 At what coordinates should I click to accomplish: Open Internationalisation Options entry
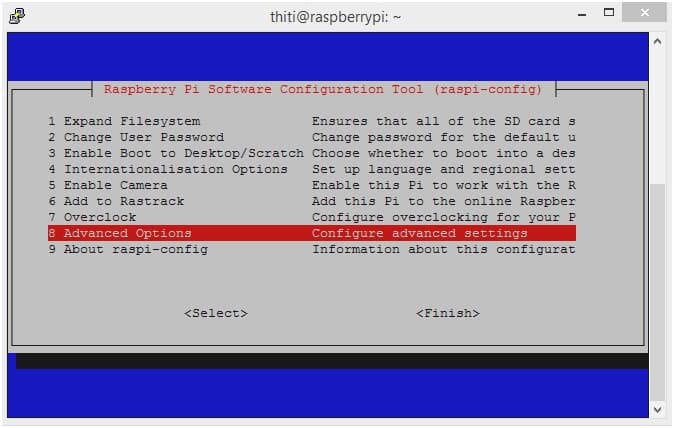312,169
